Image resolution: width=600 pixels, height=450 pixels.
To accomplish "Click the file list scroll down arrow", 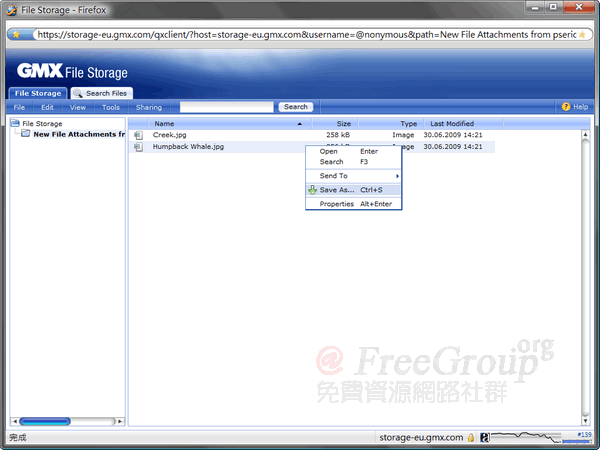I will [585, 421].
